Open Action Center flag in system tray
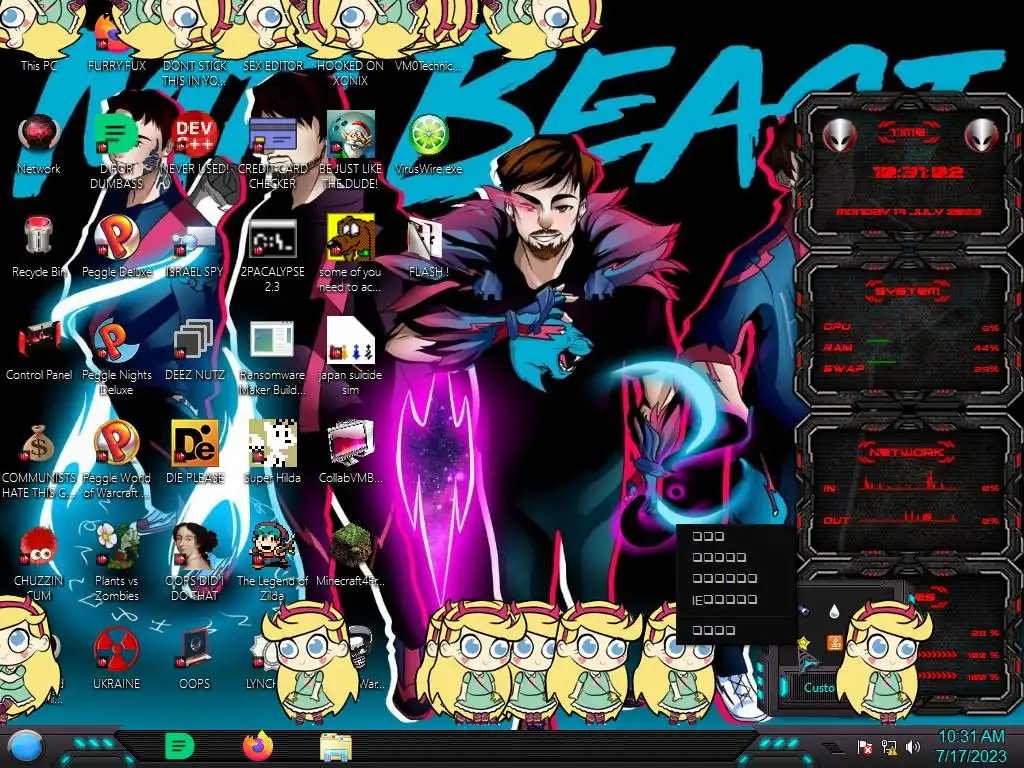The image size is (1024, 768). click(865, 746)
